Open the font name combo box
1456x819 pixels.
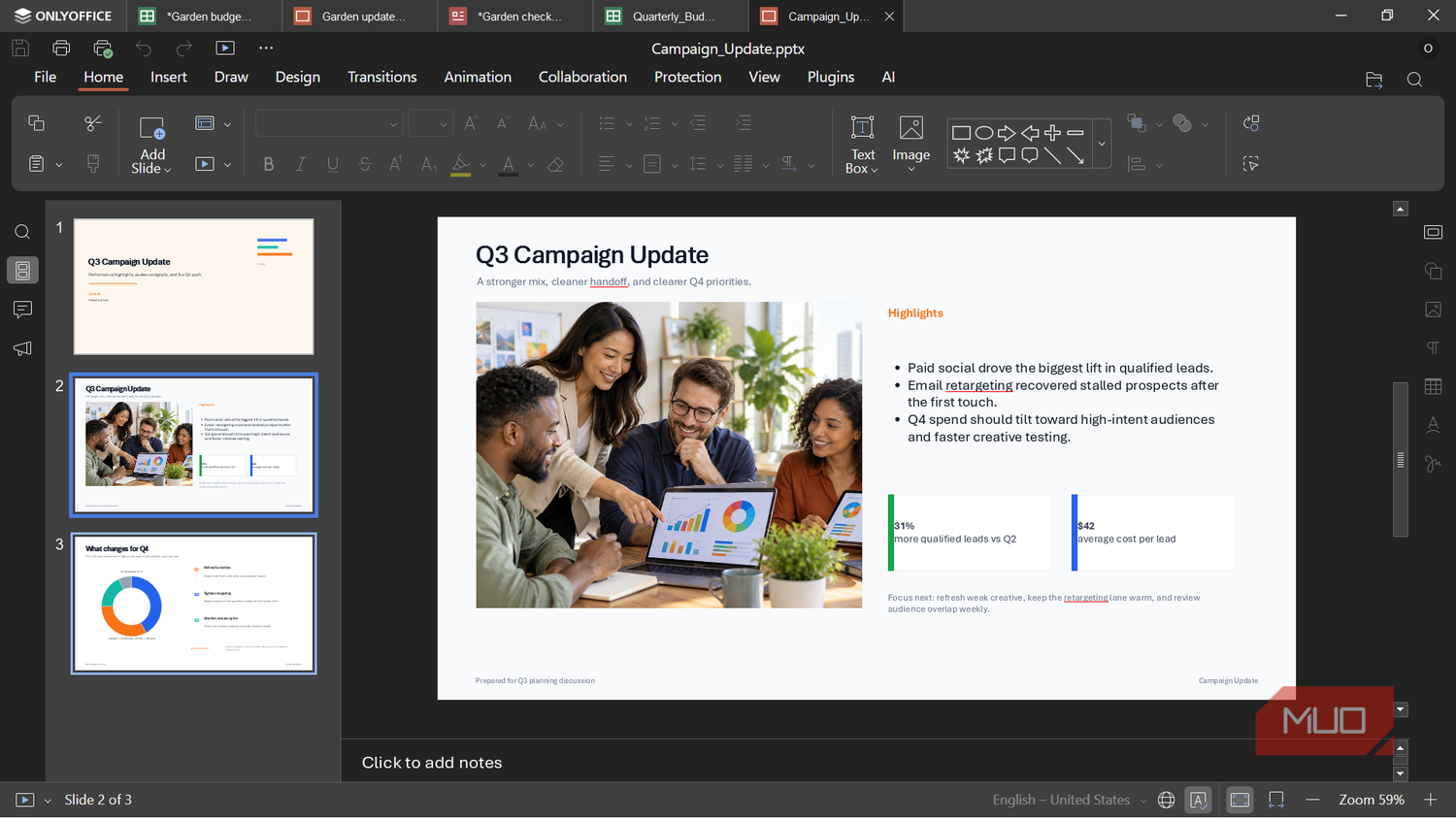[x=328, y=123]
